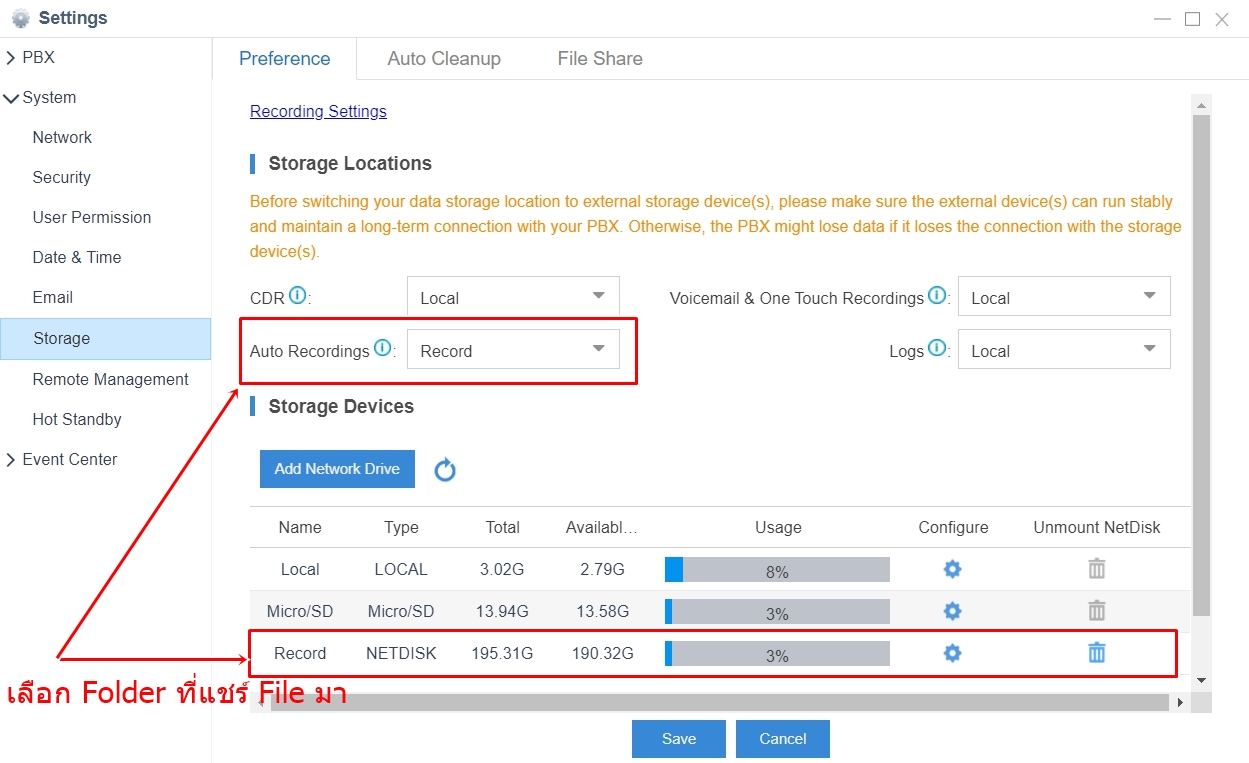
Task: Click the info icon next to CDR
Action: tap(297, 295)
